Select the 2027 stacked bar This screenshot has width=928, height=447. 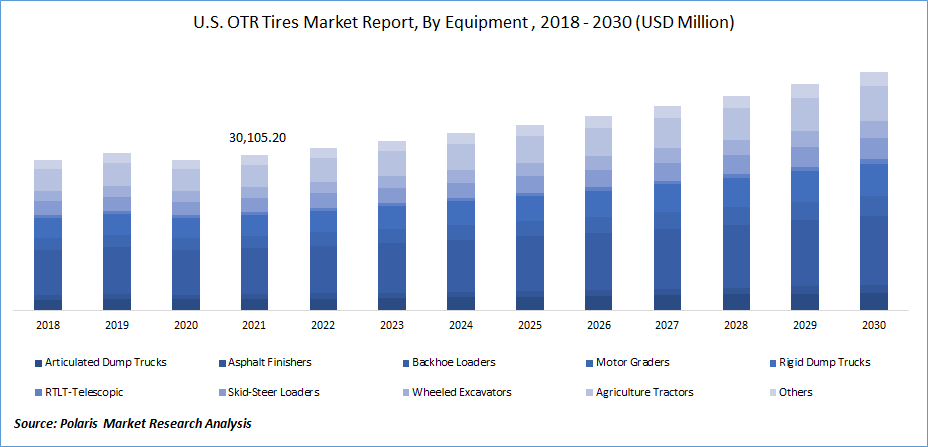pyautogui.click(x=667, y=208)
